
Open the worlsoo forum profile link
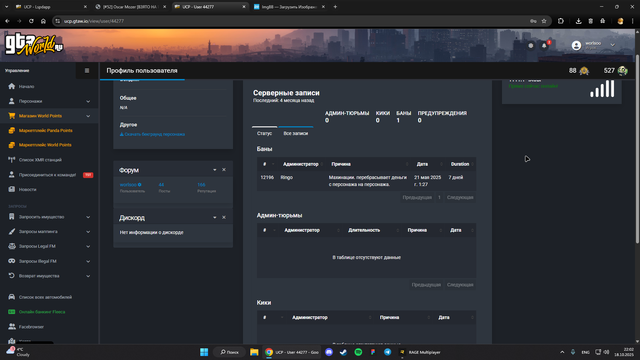pos(128,185)
